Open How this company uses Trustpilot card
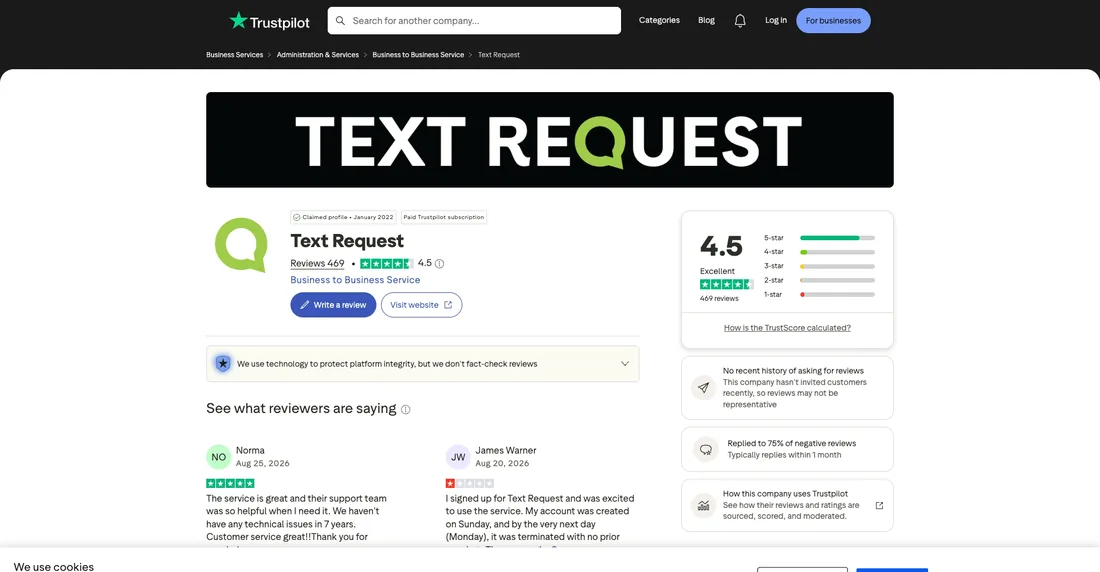 (787, 505)
